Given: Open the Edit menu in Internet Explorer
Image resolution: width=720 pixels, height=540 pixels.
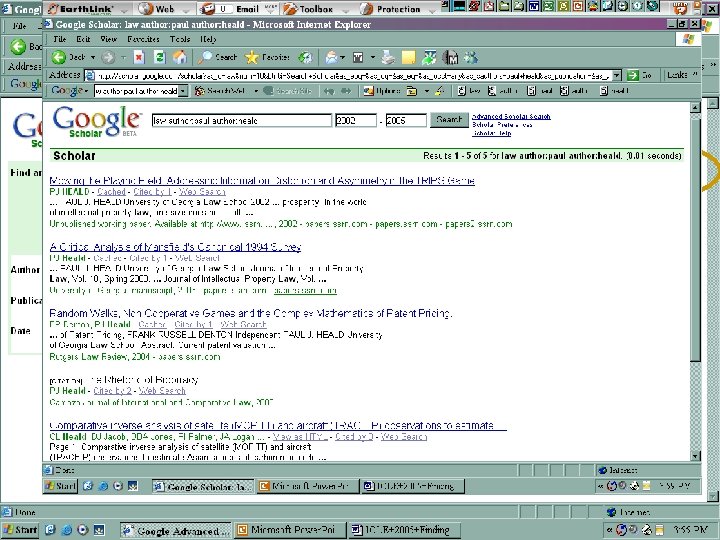Looking at the screenshot, I should [x=83, y=39].
